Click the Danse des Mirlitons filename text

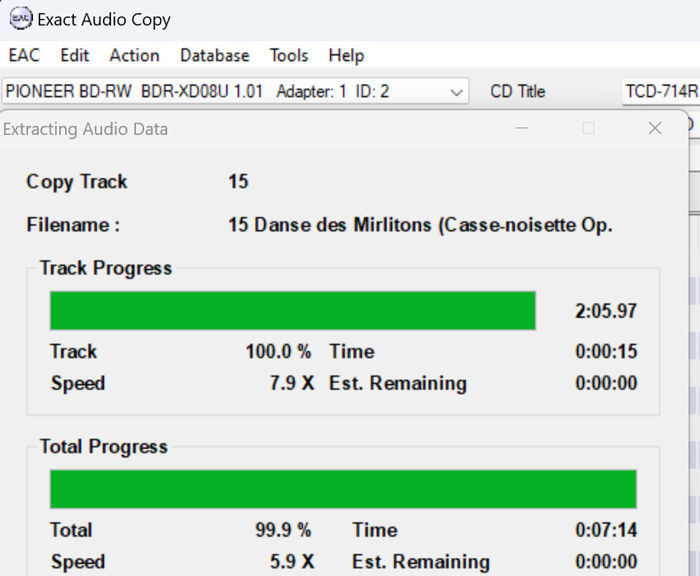coord(420,225)
